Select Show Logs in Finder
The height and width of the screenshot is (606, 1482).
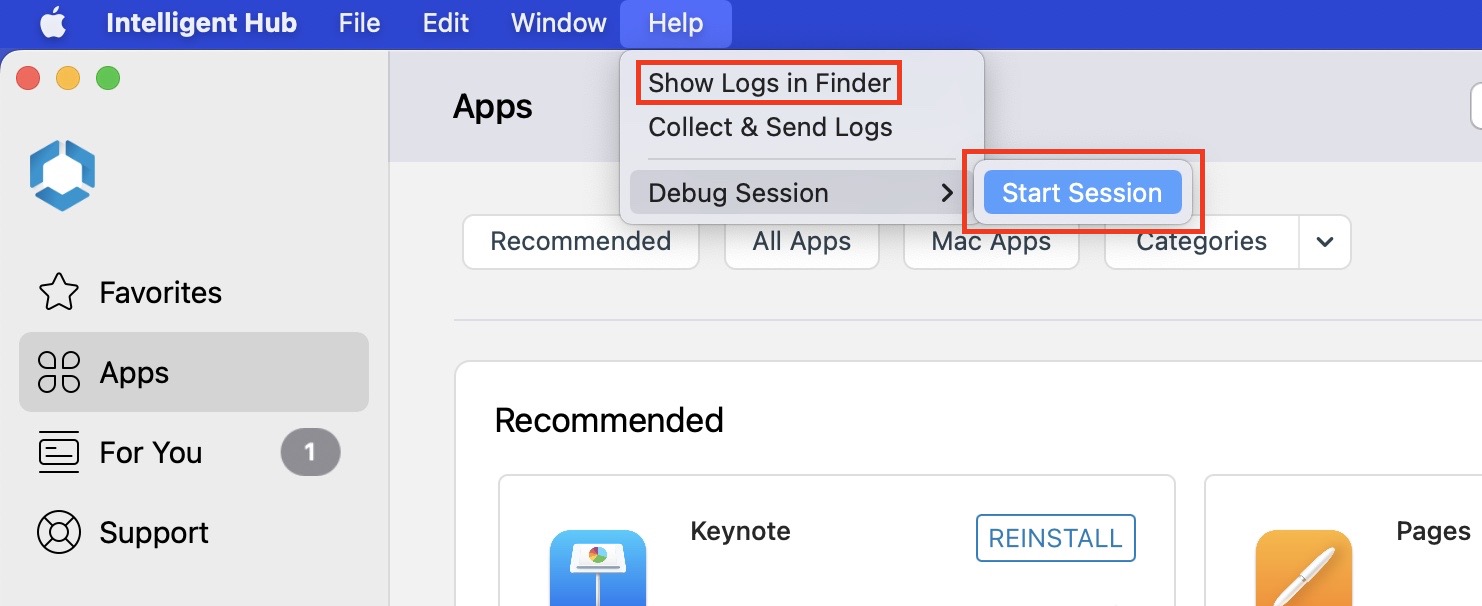tap(768, 83)
